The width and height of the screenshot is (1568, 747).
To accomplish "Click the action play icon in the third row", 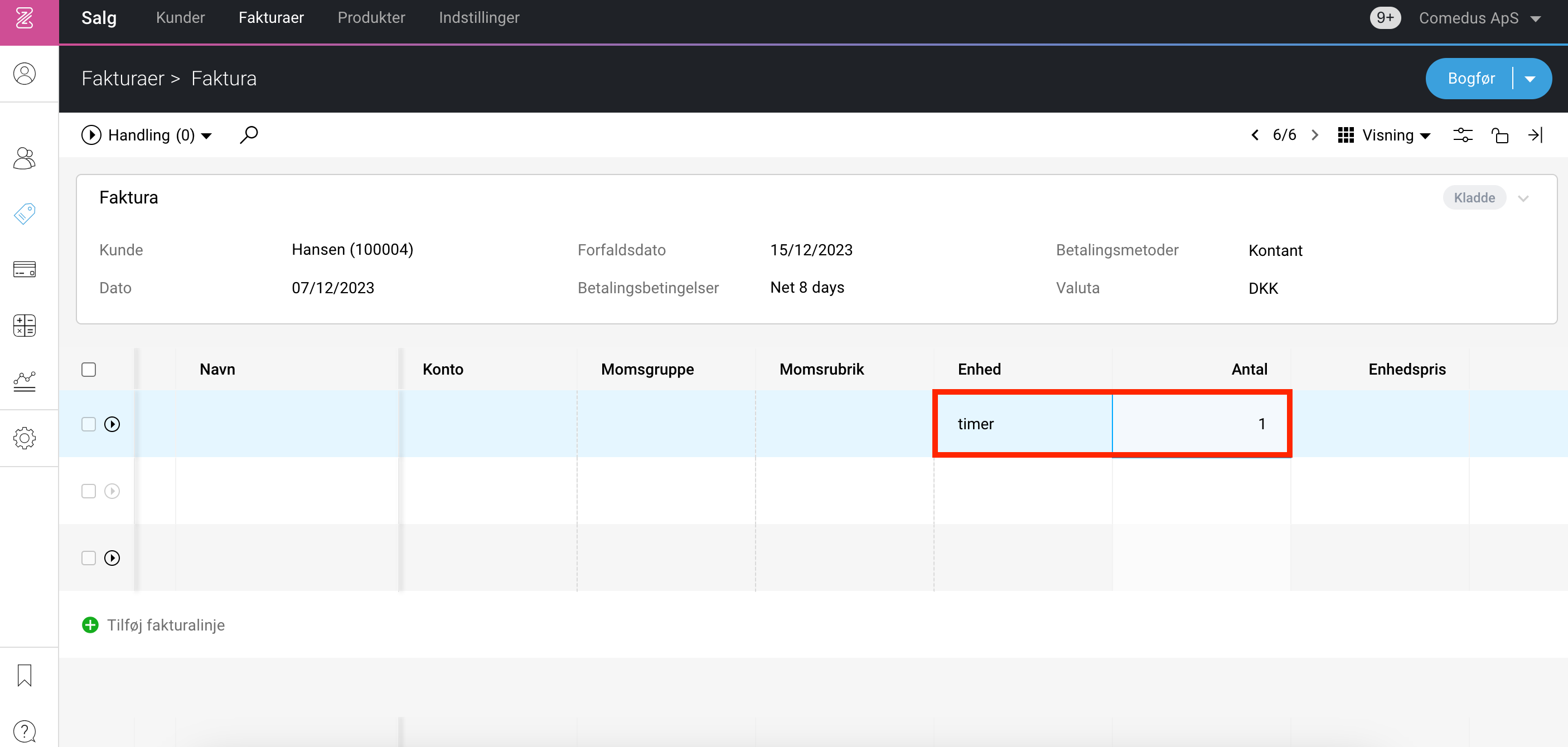I will pyautogui.click(x=112, y=558).
